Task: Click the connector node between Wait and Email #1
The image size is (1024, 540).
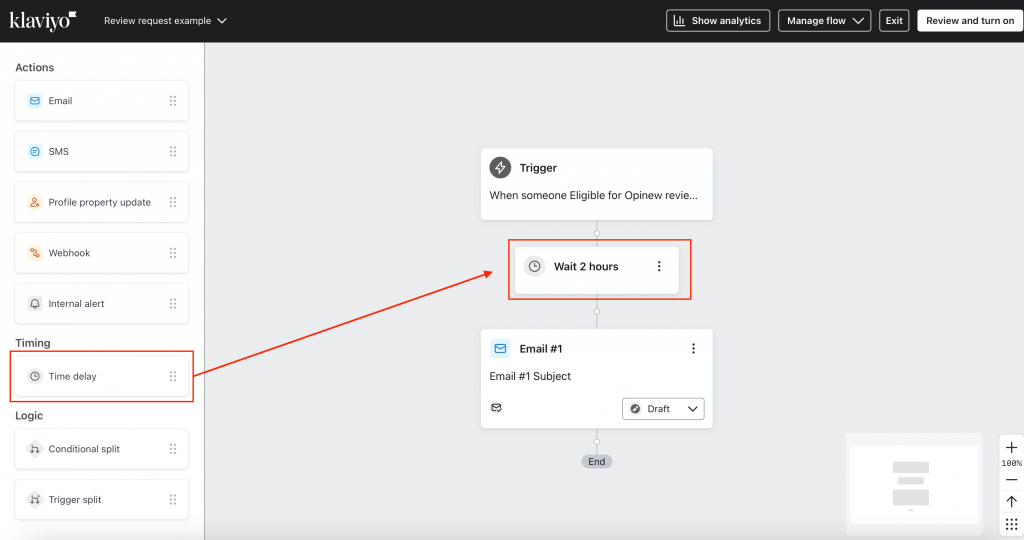Action: pos(597,311)
